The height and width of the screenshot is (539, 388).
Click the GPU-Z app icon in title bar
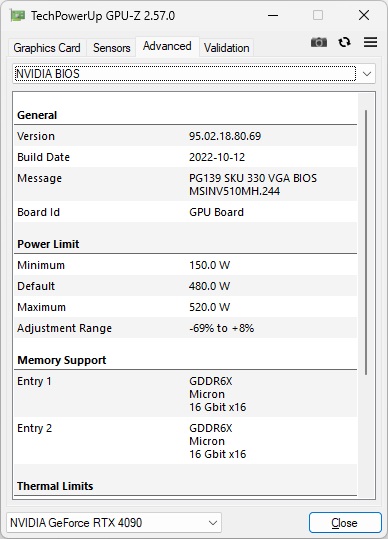click(17, 15)
